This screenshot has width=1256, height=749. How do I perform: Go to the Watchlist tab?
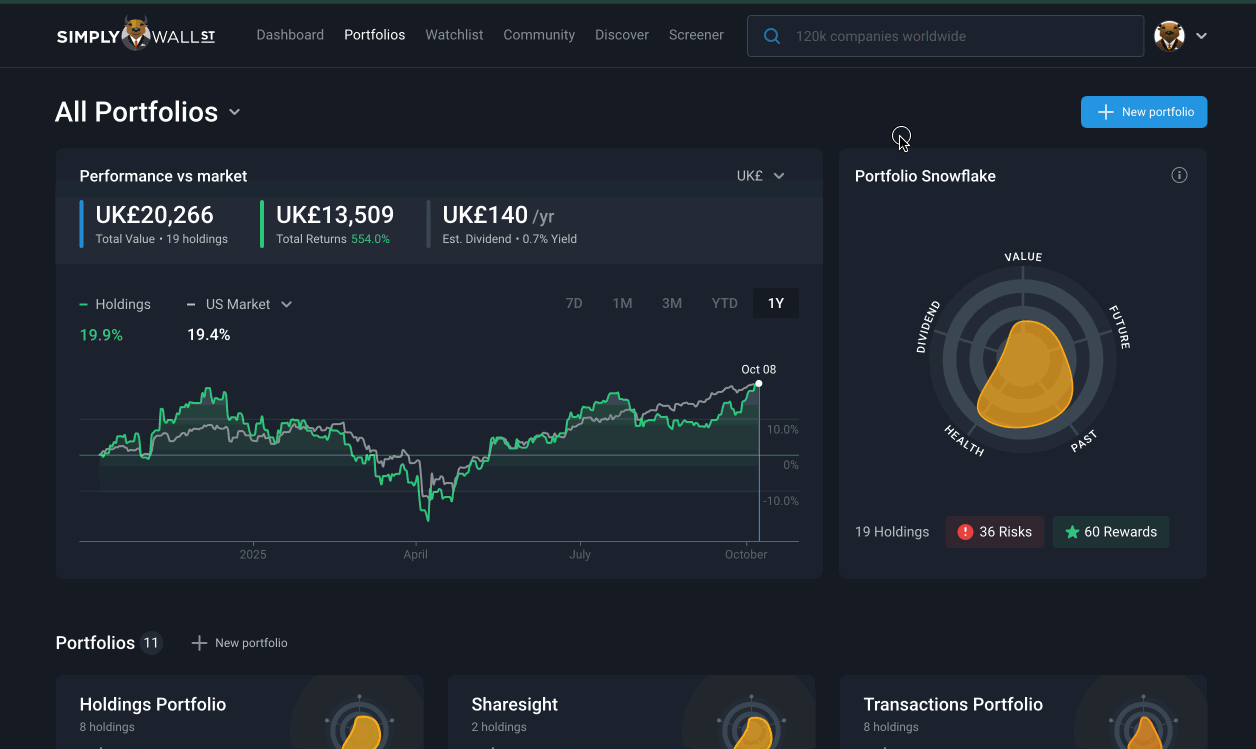pos(454,35)
